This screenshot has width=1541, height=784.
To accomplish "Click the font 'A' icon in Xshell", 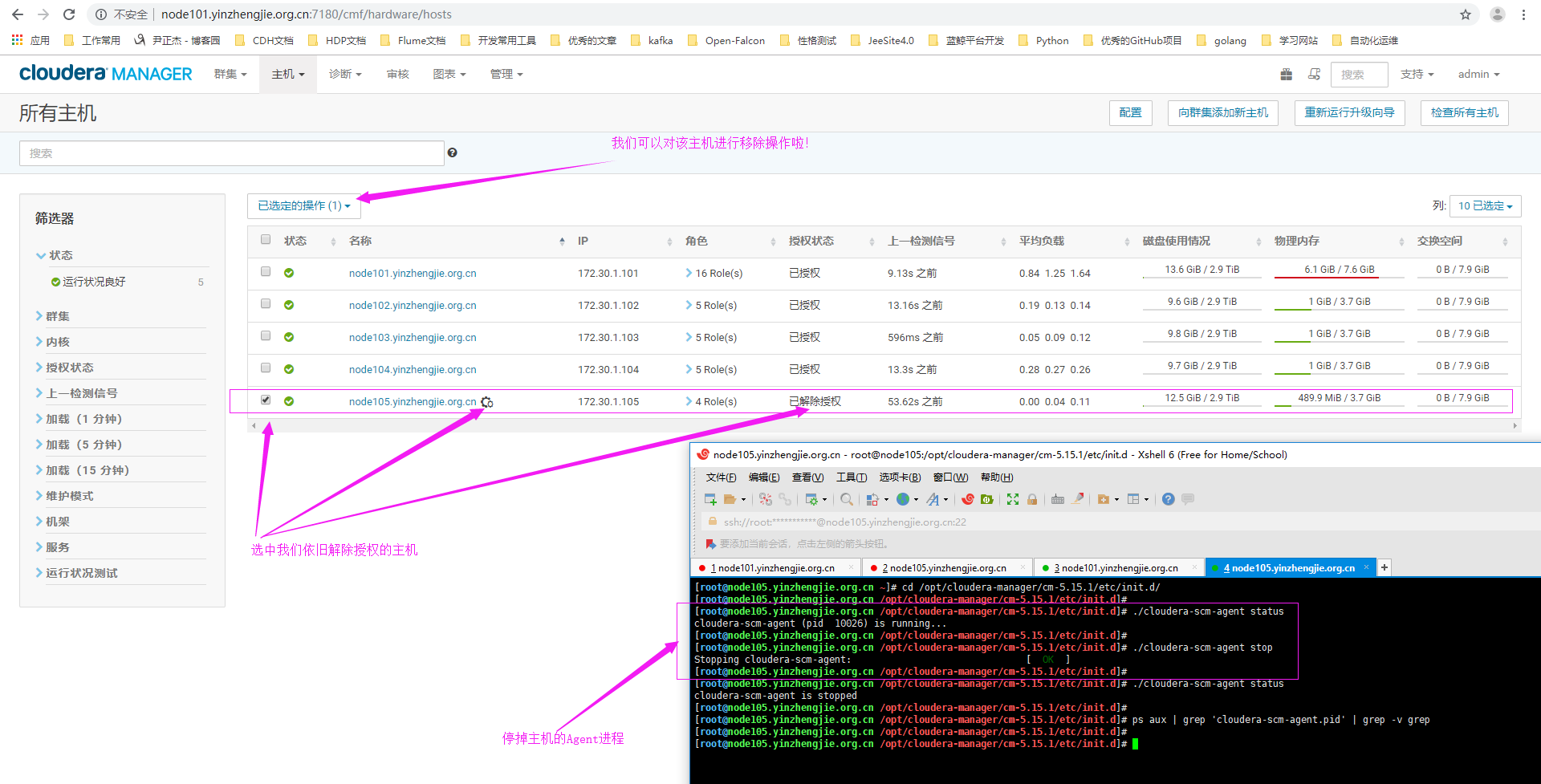I will coord(933,499).
